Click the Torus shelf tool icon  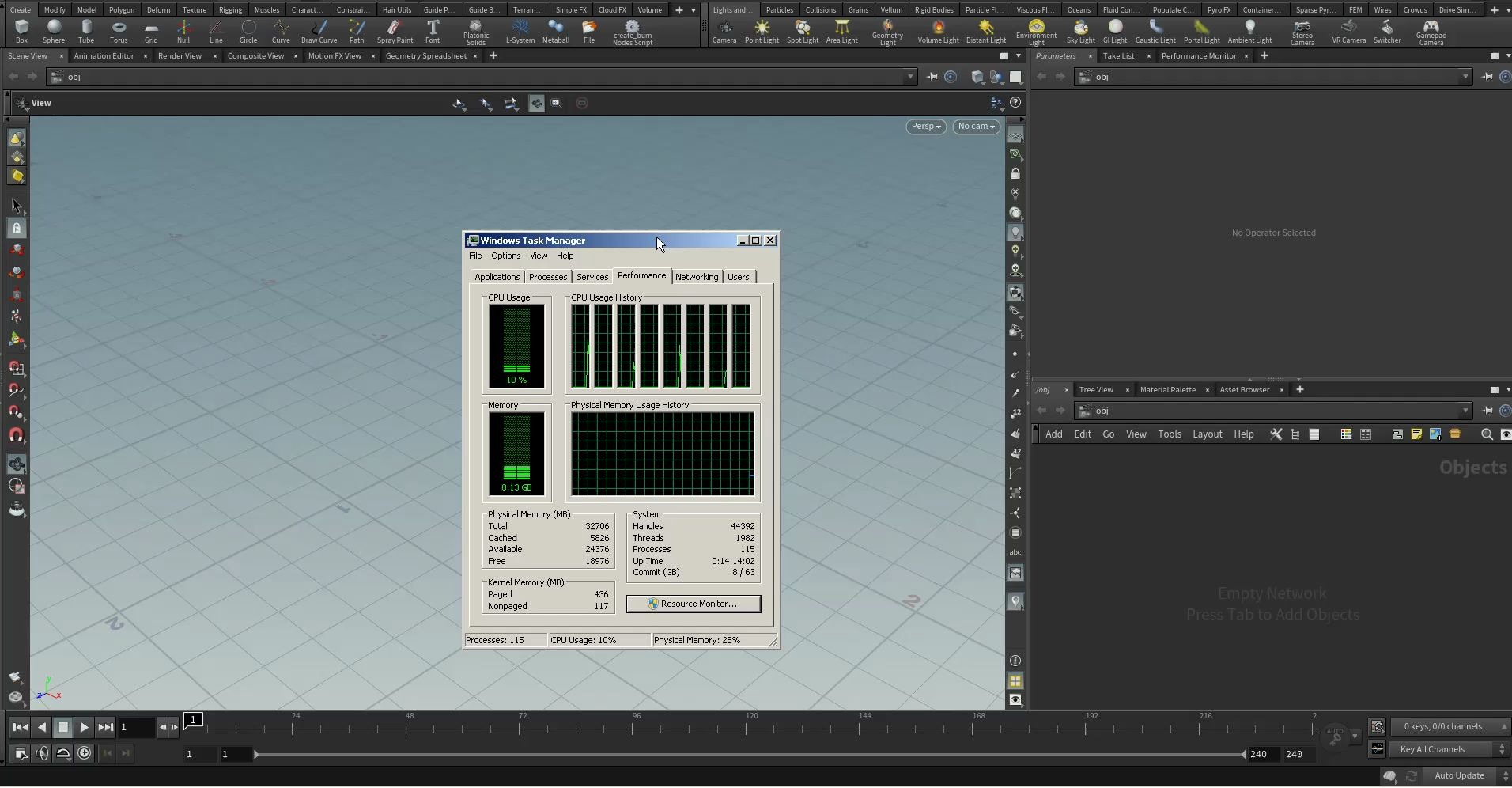point(119,32)
